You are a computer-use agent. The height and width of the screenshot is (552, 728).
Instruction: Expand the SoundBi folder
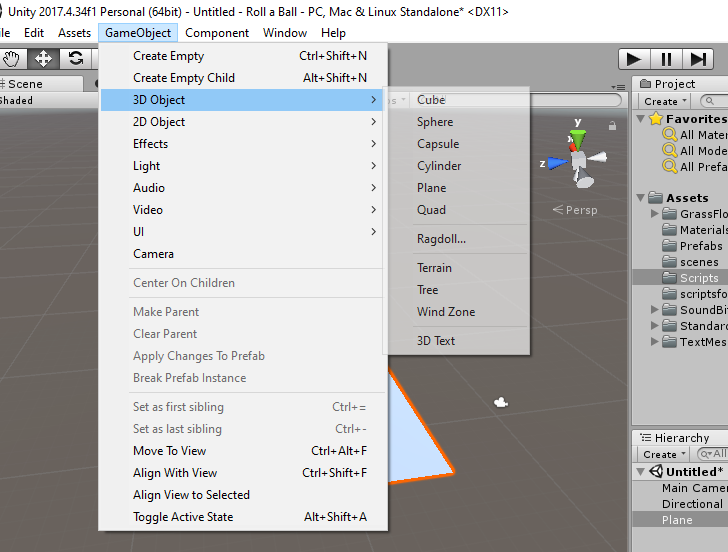655,309
